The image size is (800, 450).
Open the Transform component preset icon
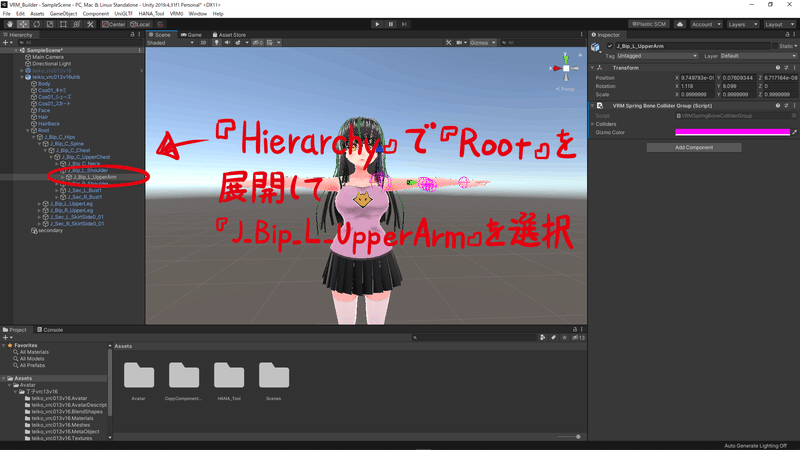click(786, 68)
